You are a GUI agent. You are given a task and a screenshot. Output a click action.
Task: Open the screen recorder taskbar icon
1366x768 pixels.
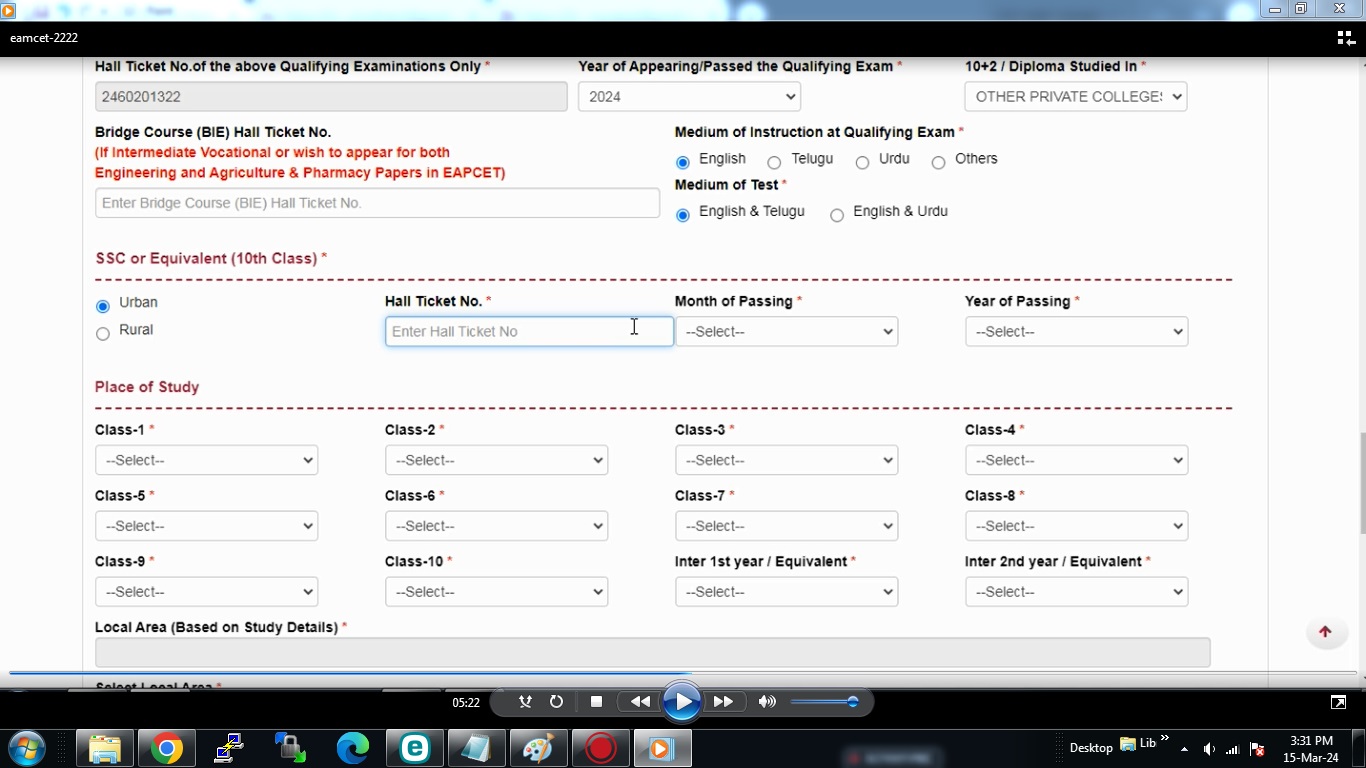[x=601, y=748]
